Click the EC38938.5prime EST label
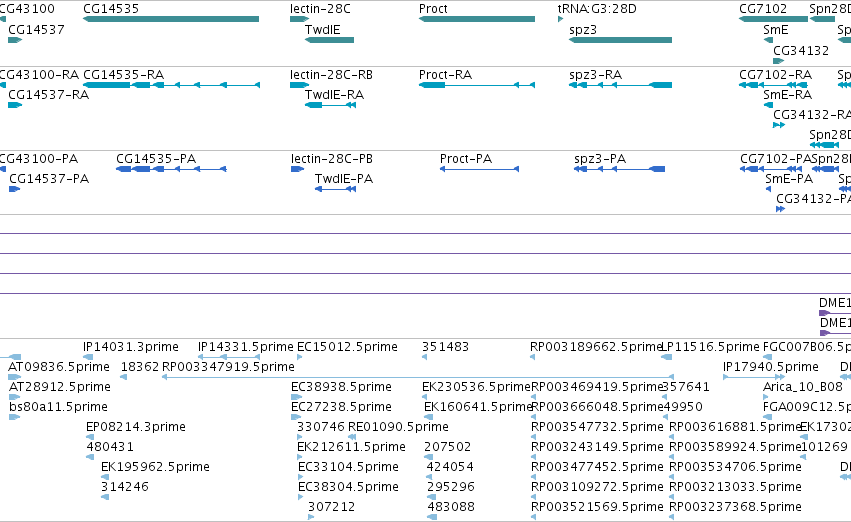The height and width of the screenshot is (522, 851). 341,386
